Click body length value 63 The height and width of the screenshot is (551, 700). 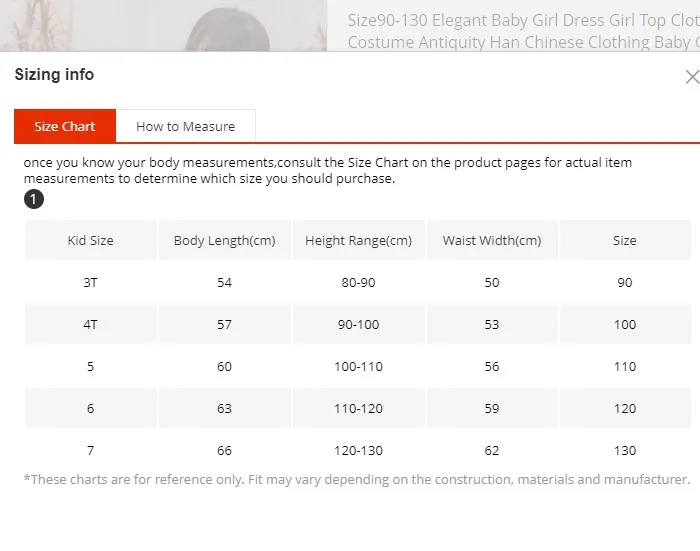[225, 408]
